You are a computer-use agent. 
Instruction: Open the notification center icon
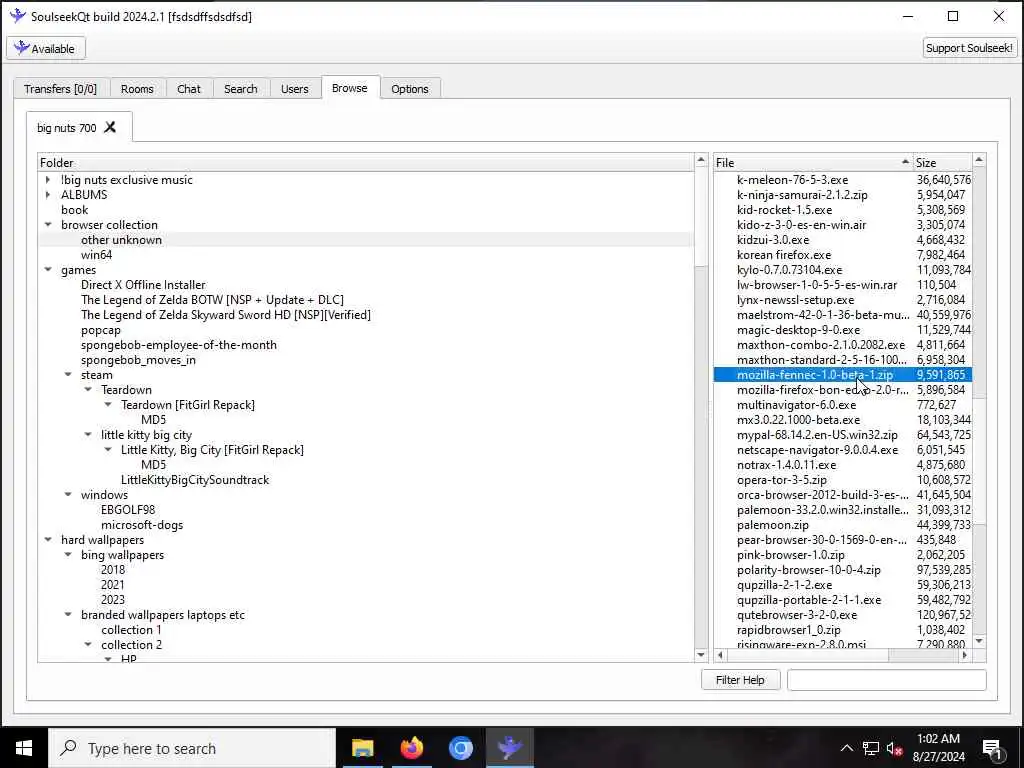(992, 748)
